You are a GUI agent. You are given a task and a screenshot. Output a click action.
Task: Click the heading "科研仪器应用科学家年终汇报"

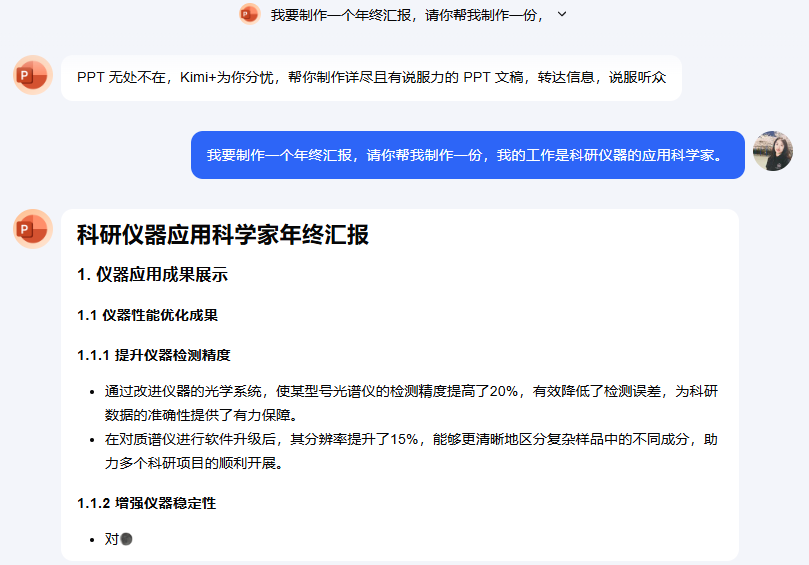pyautogui.click(x=223, y=235)
